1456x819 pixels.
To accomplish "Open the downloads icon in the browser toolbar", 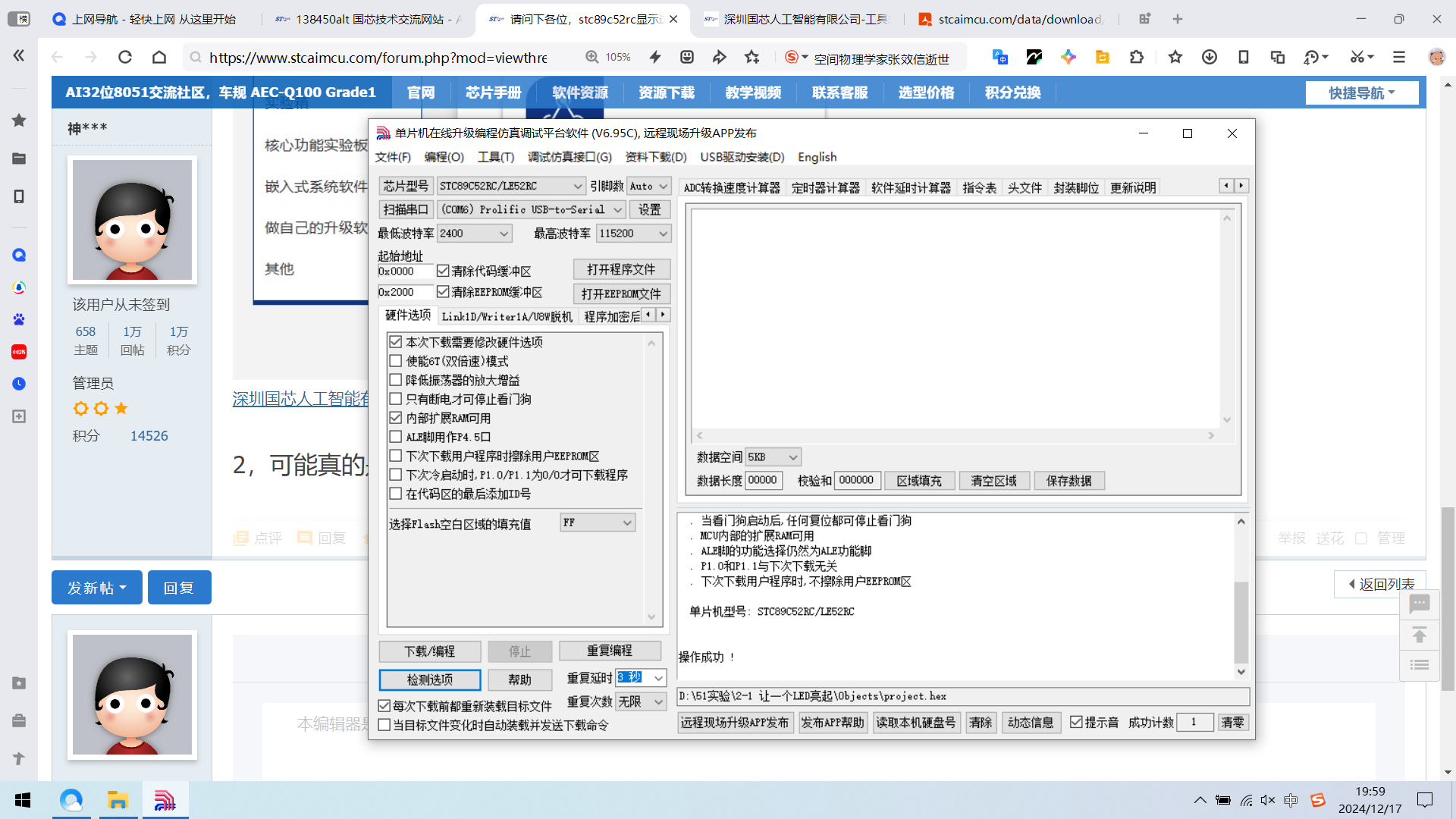I will pyautogui.click(x=1210, y=57).
